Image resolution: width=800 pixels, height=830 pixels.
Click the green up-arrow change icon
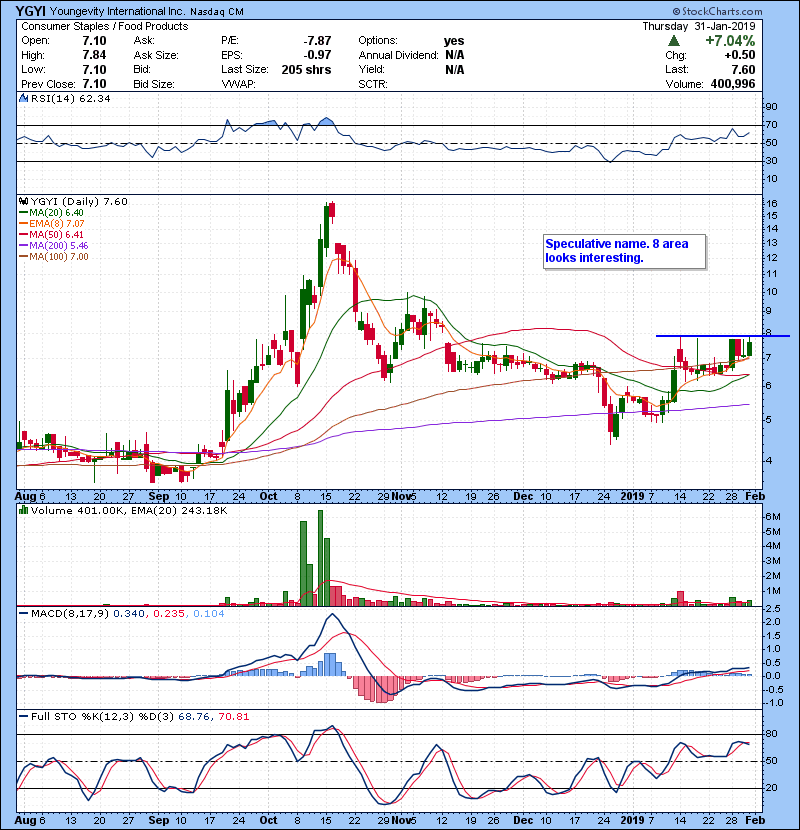pyautogui.click(x=674, y=41)
